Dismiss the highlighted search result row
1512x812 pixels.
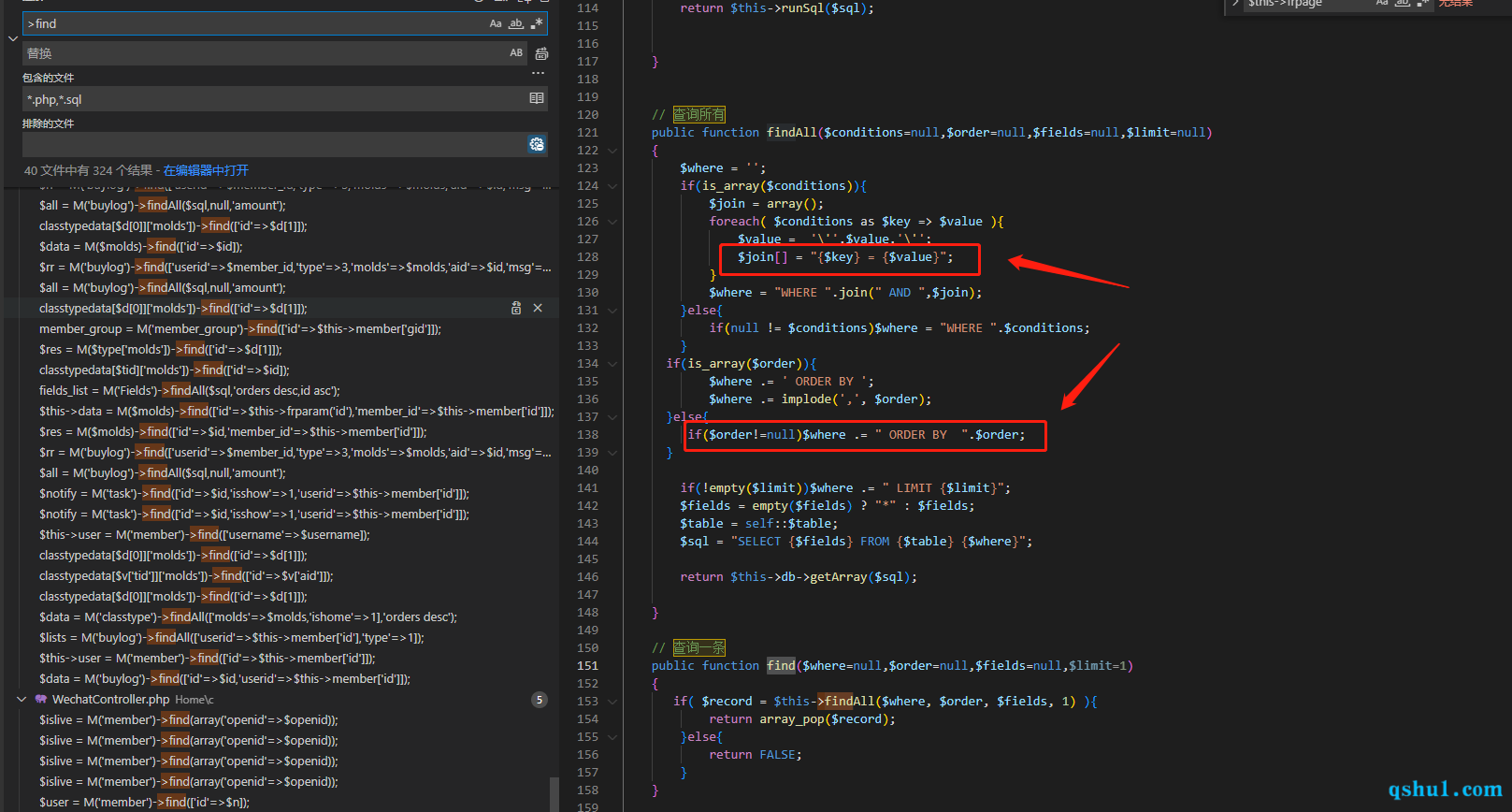coord(538,308)
